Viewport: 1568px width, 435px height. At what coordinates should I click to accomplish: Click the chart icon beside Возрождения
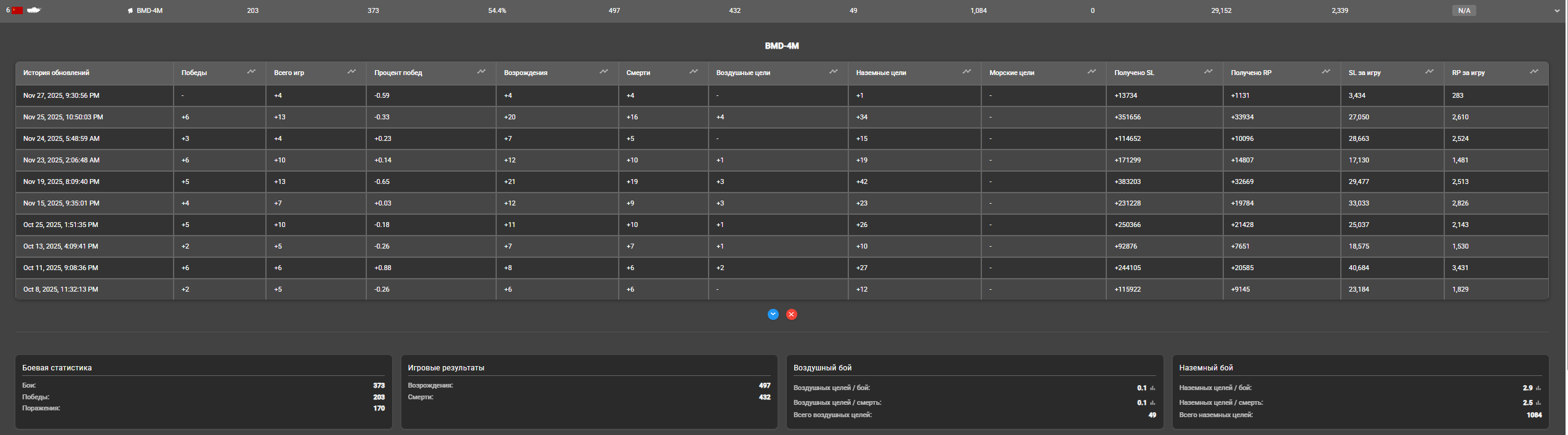click(604, 72)
